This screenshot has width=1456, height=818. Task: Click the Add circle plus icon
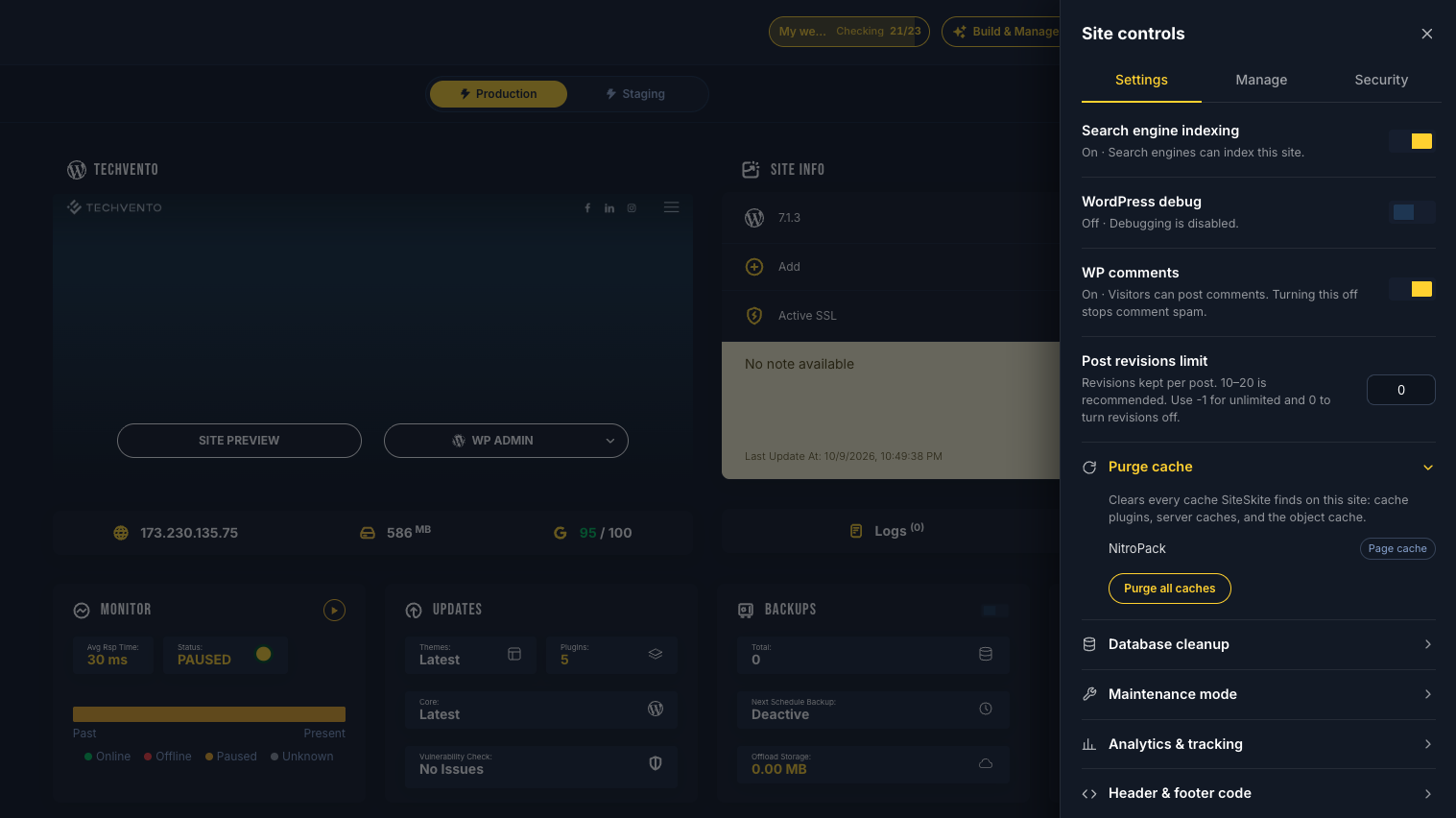[754, 267]
